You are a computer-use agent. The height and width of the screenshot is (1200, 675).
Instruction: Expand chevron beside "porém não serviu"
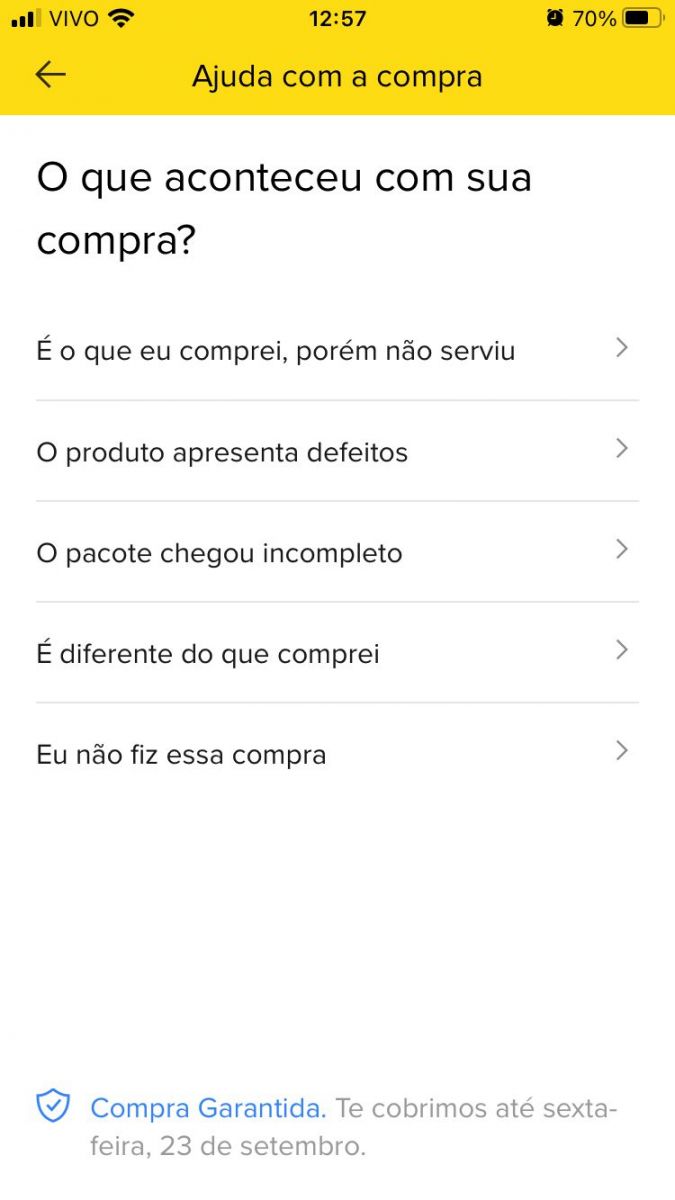(622, 348)
